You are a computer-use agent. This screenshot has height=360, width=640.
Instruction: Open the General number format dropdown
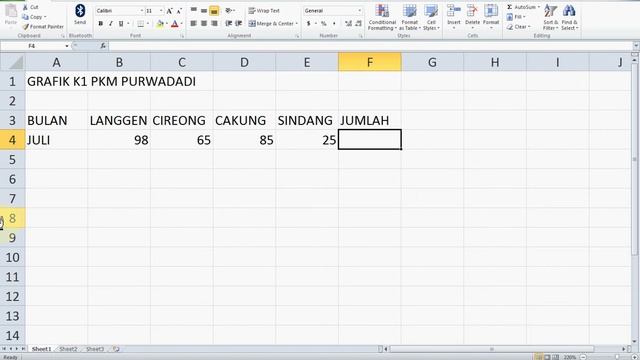tap(359, 11)
